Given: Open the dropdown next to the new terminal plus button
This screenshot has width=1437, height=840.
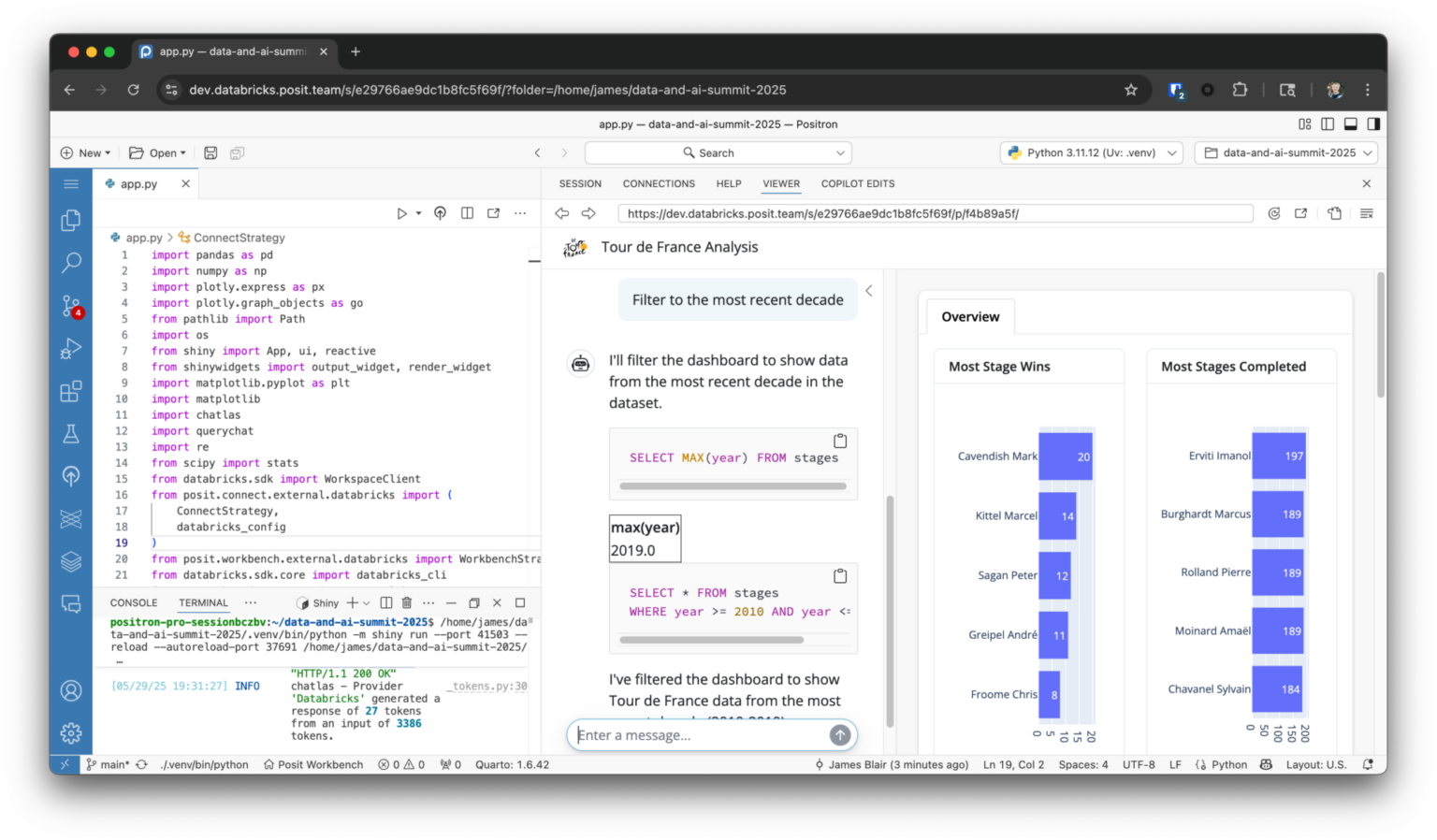Looking at the screenshot, I should tap(364, 602).
